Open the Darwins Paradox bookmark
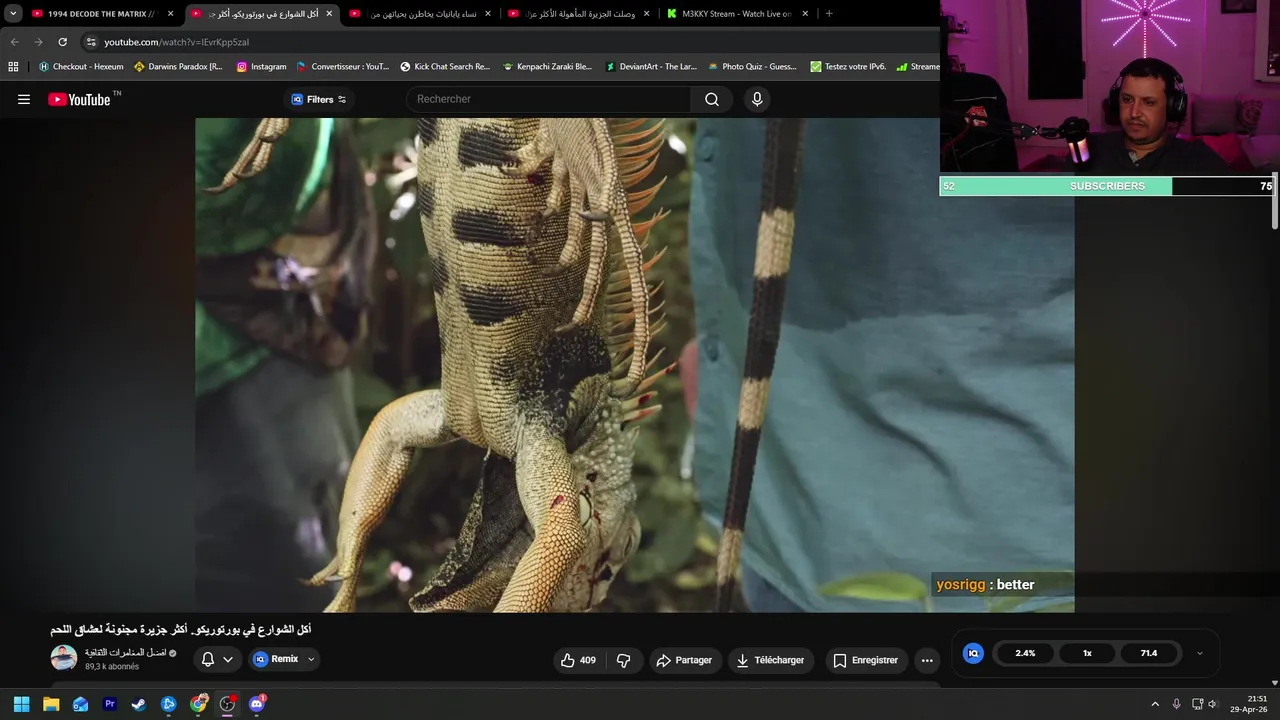This screenshot has height=720, width=1280. 178,67
